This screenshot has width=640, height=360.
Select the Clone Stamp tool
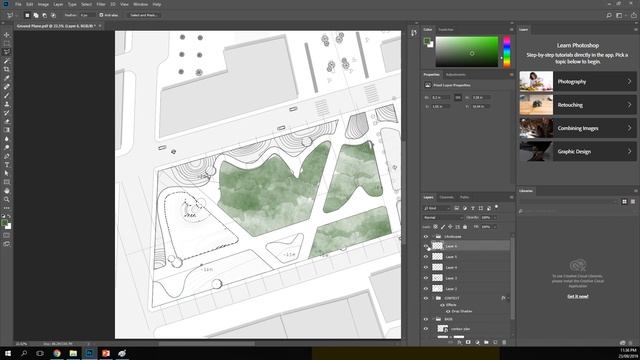tap(7, 104)
